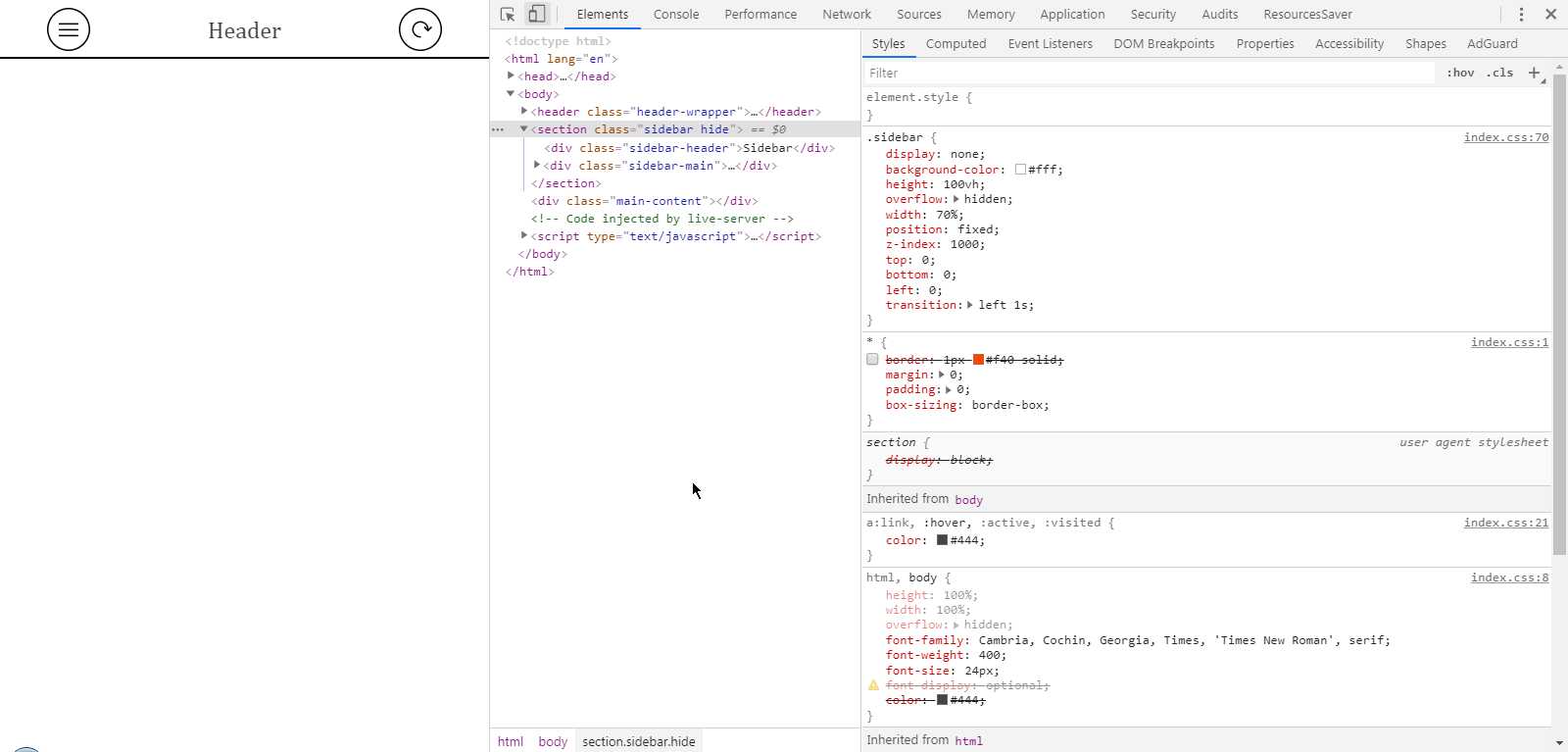Open the Event Listeners pane
The image size is (1568, 752).
(1051, 44)
